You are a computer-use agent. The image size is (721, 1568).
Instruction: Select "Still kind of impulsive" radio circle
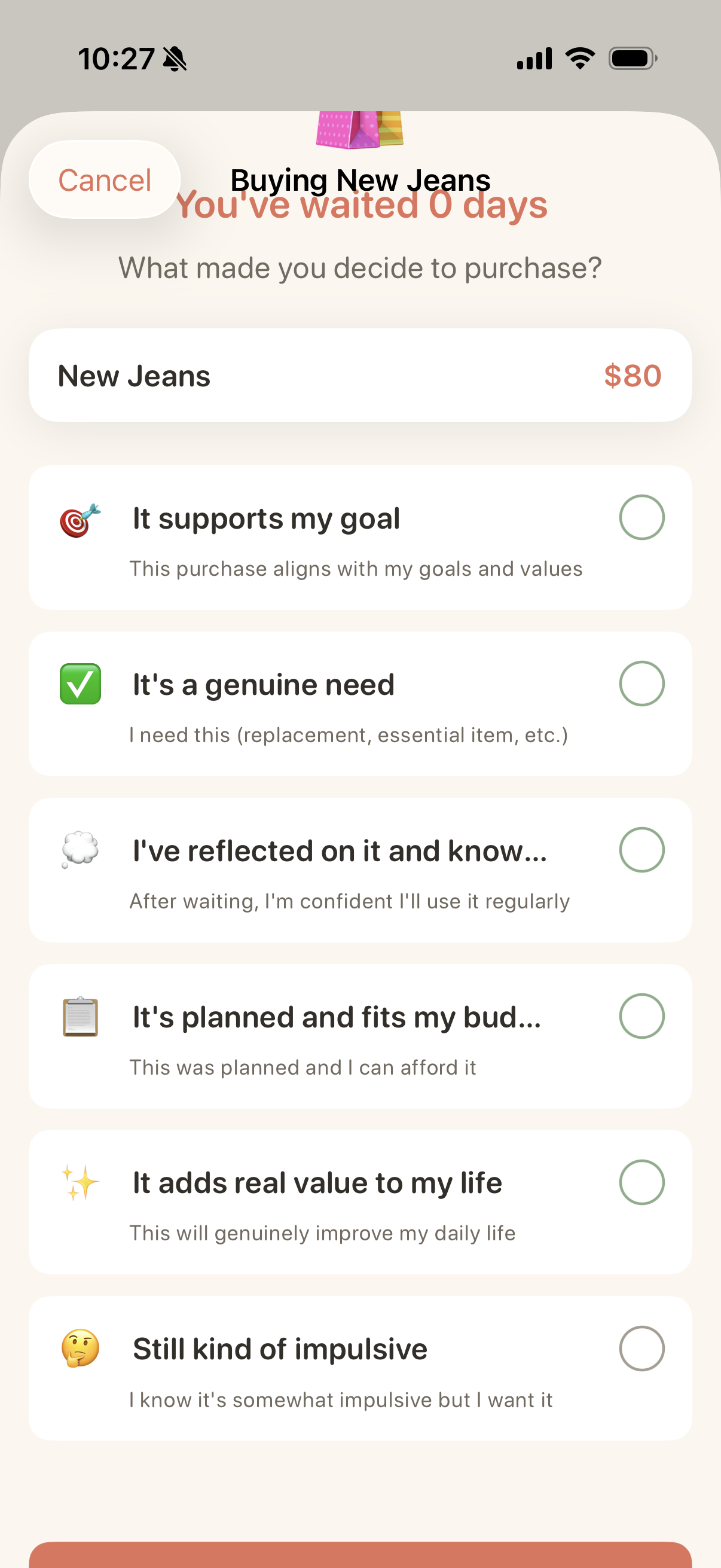tap(641, 1349)
